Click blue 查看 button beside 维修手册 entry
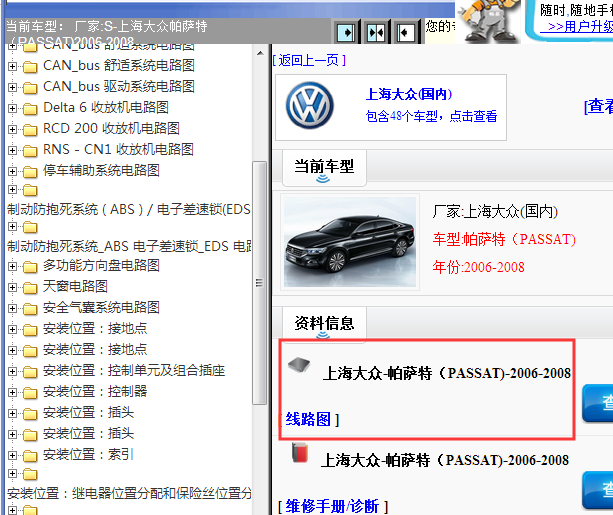Image resolution: width=613 pixels, height=515 pixels. (x=597, y=490)
